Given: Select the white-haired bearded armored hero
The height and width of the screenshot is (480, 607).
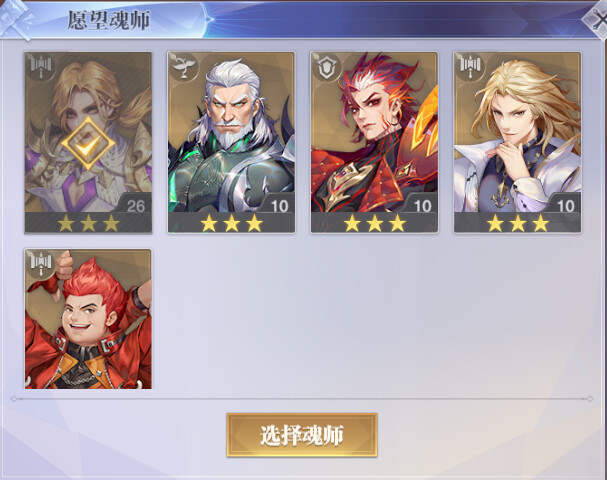Looking at the screenshot, I should click(231, 142).
